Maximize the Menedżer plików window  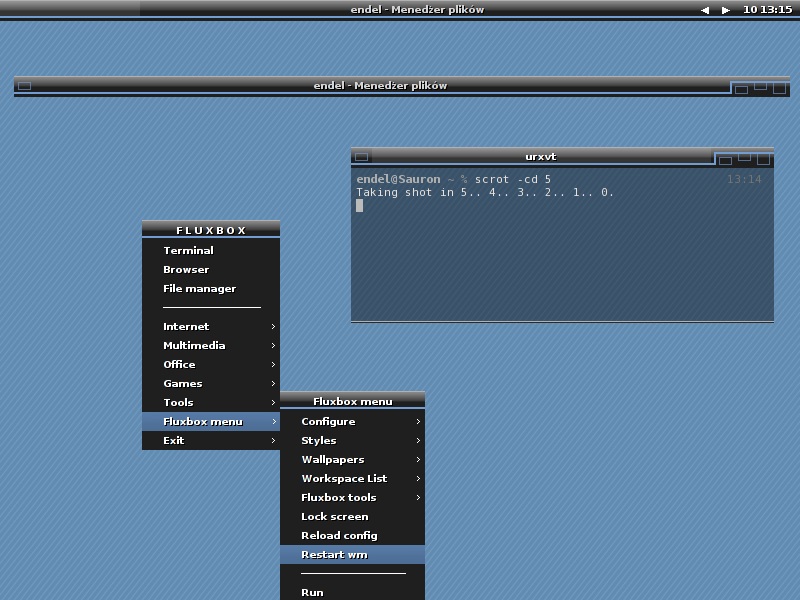(x=760, y=87)
